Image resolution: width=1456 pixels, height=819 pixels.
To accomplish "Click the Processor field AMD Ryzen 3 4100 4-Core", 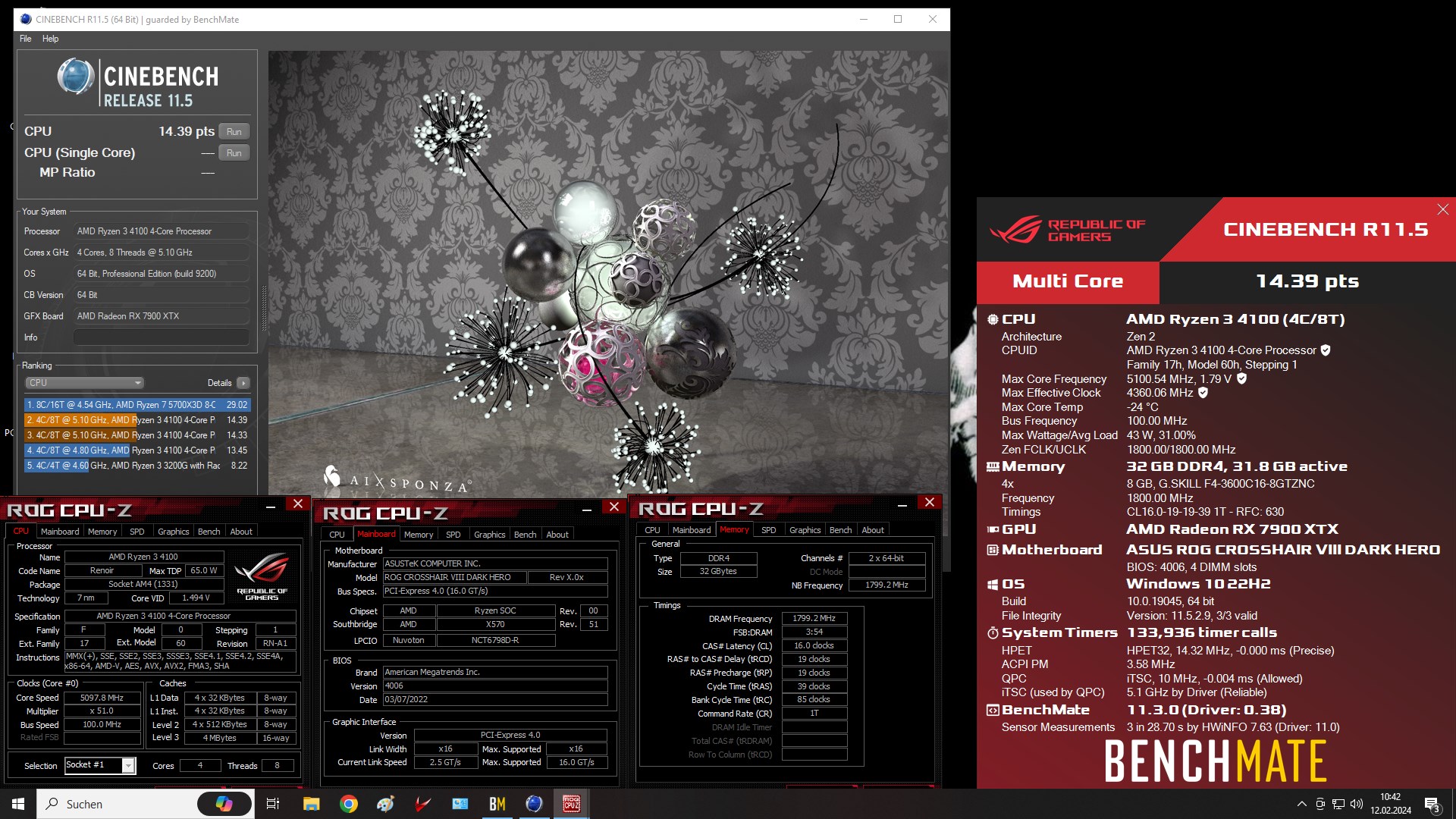I will click(161, 231).
